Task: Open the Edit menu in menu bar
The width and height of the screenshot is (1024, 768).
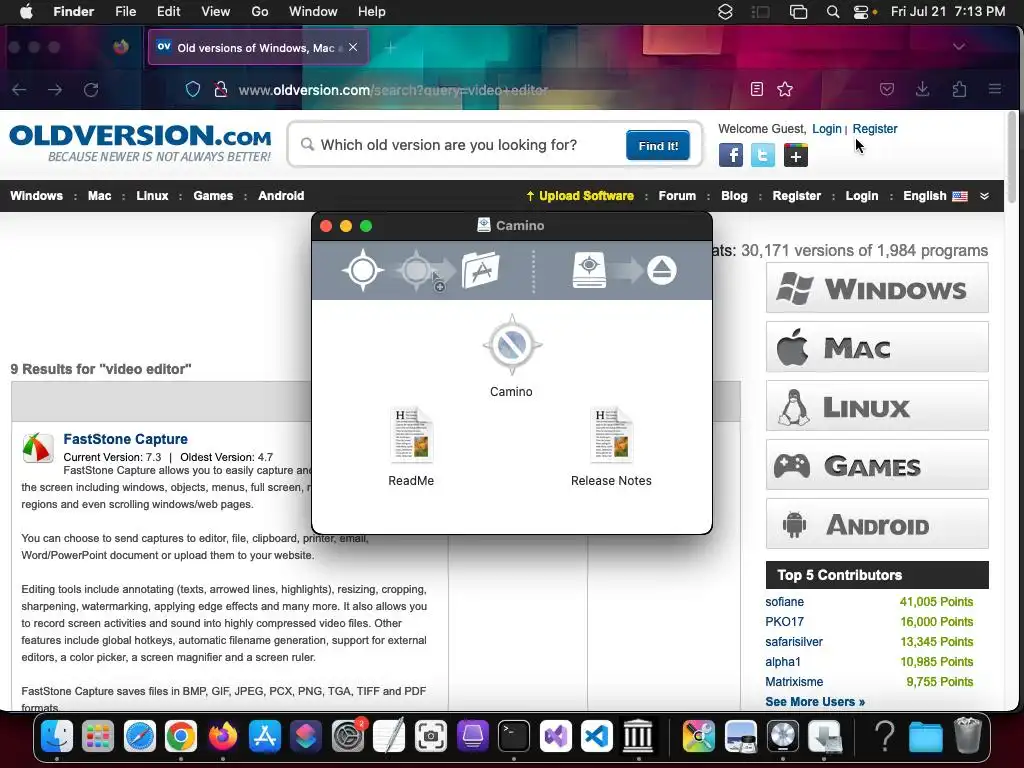Action: 168,12
